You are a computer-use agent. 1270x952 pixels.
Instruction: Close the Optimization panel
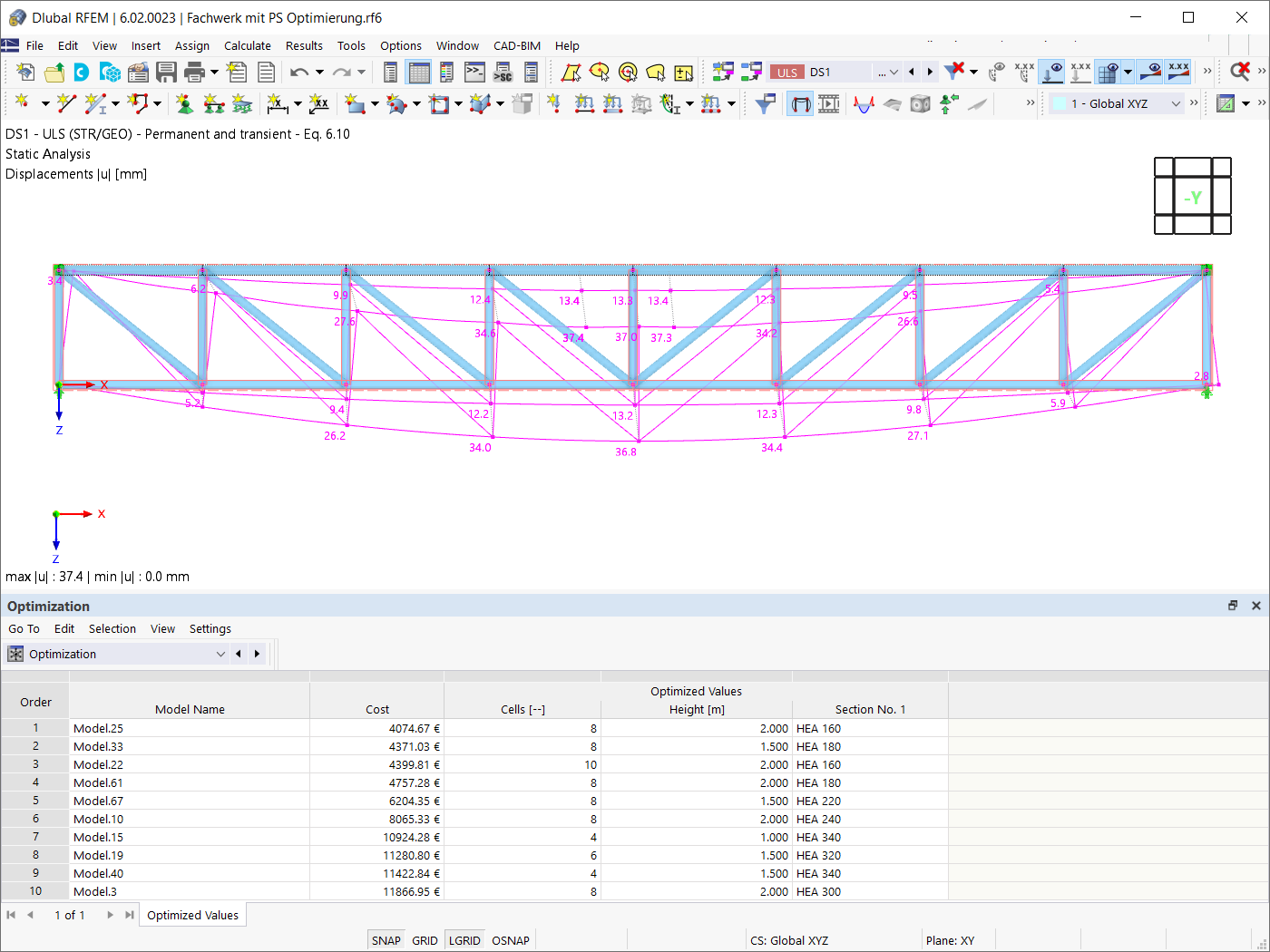click(1256, 606)
